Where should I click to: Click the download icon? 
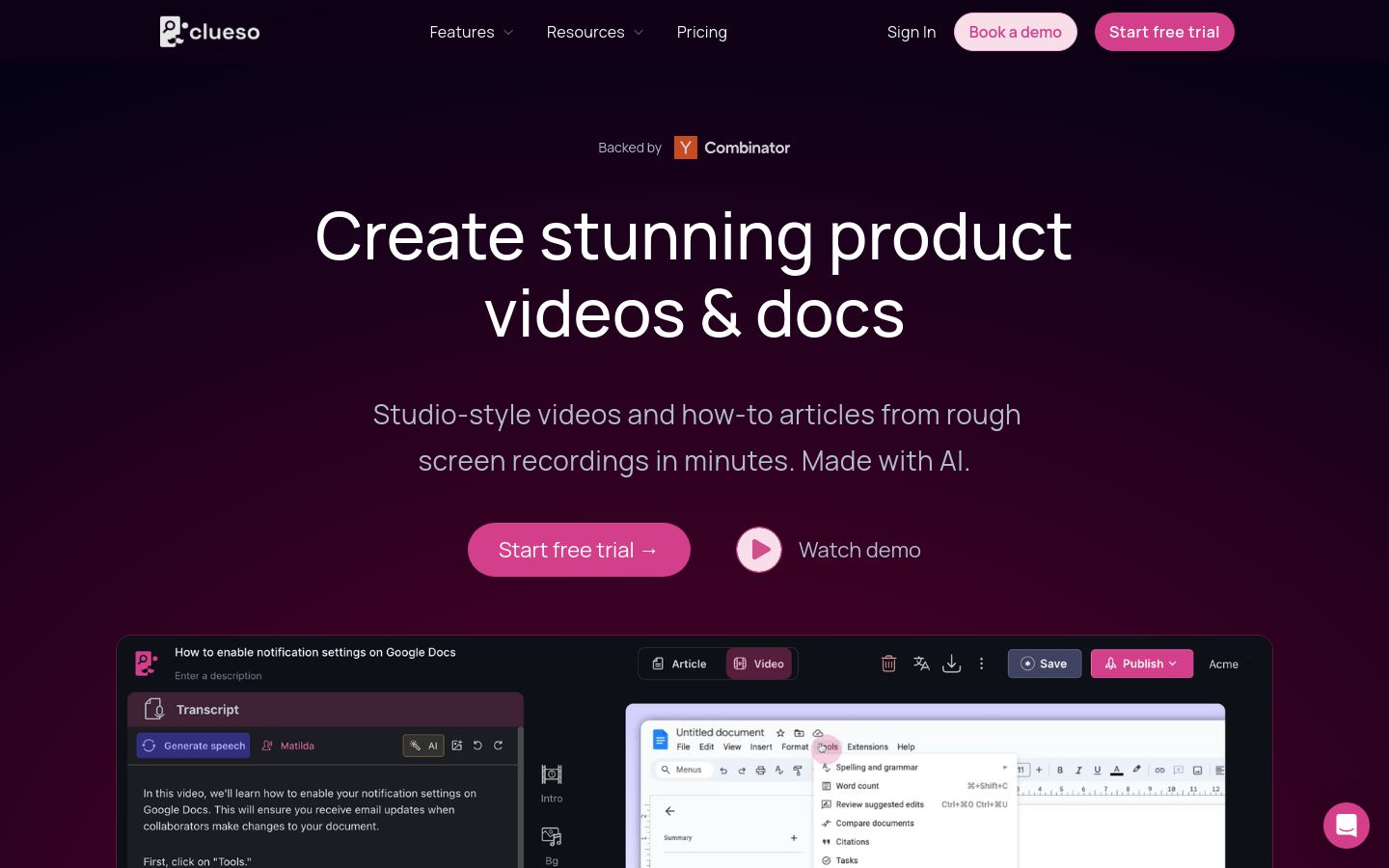(x=951, y=664)
